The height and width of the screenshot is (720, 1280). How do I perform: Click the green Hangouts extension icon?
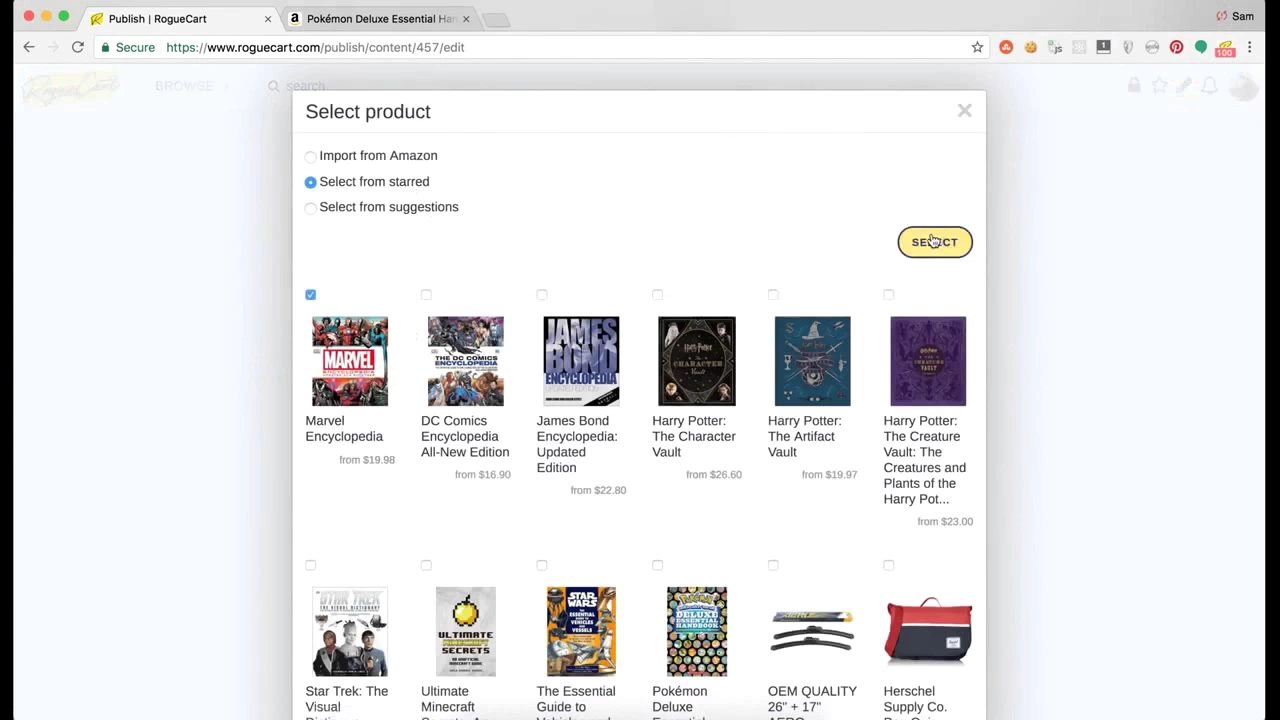[x=1201, y=47]
